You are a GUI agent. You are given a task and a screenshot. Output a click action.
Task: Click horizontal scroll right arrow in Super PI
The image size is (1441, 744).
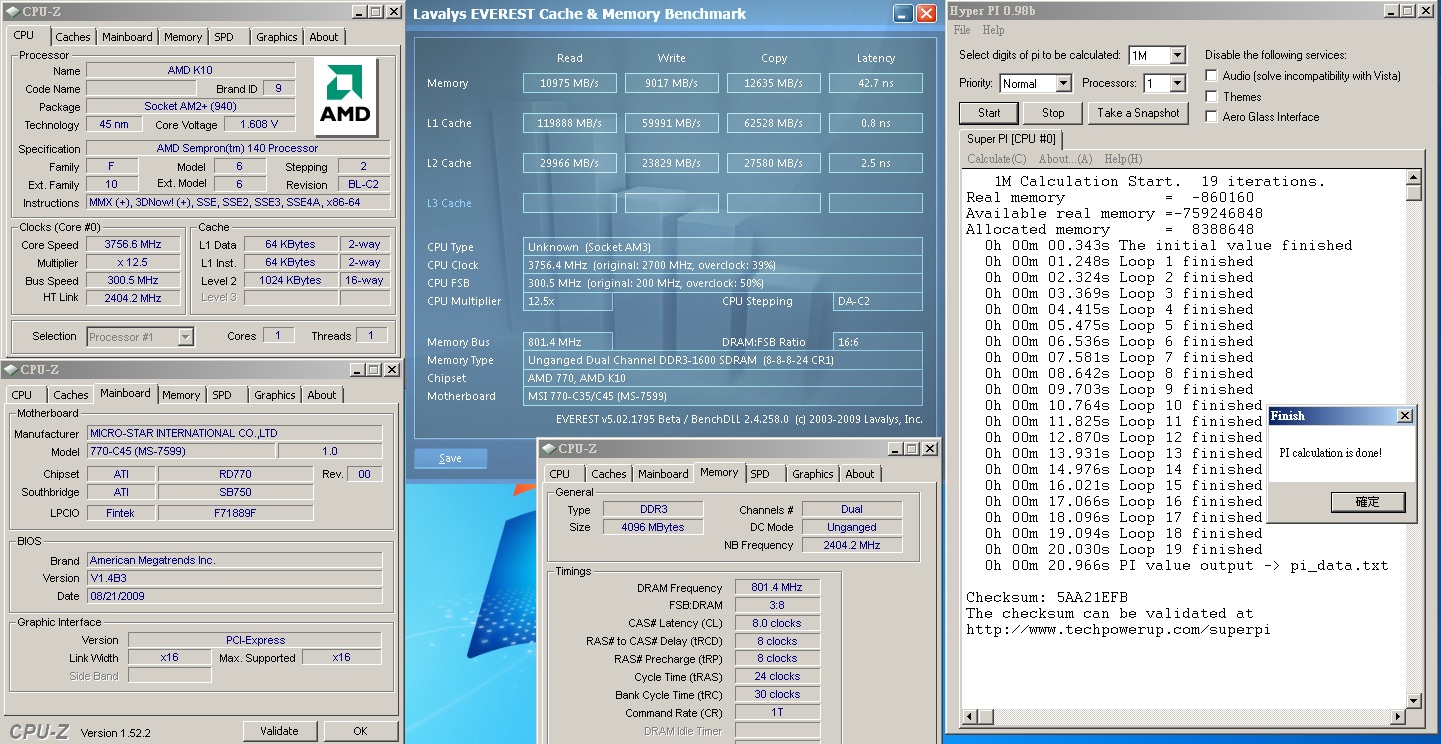[x=1398, y=717]
